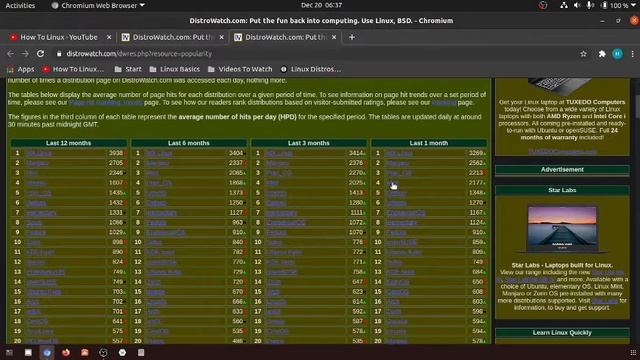Open rank 7 distribution in Last 1 month
640x360 pixels.
(x=406, y=213)
